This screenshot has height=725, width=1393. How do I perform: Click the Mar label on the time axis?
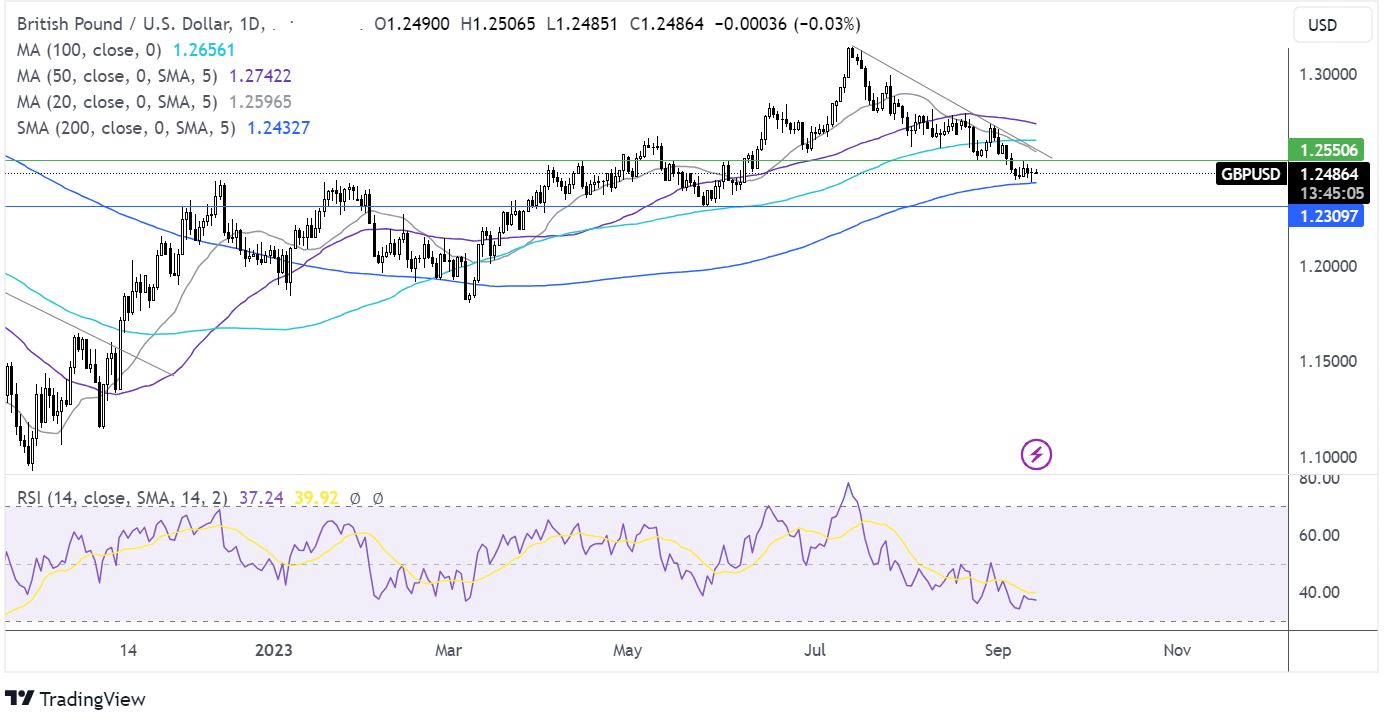(x=449, y=651)
